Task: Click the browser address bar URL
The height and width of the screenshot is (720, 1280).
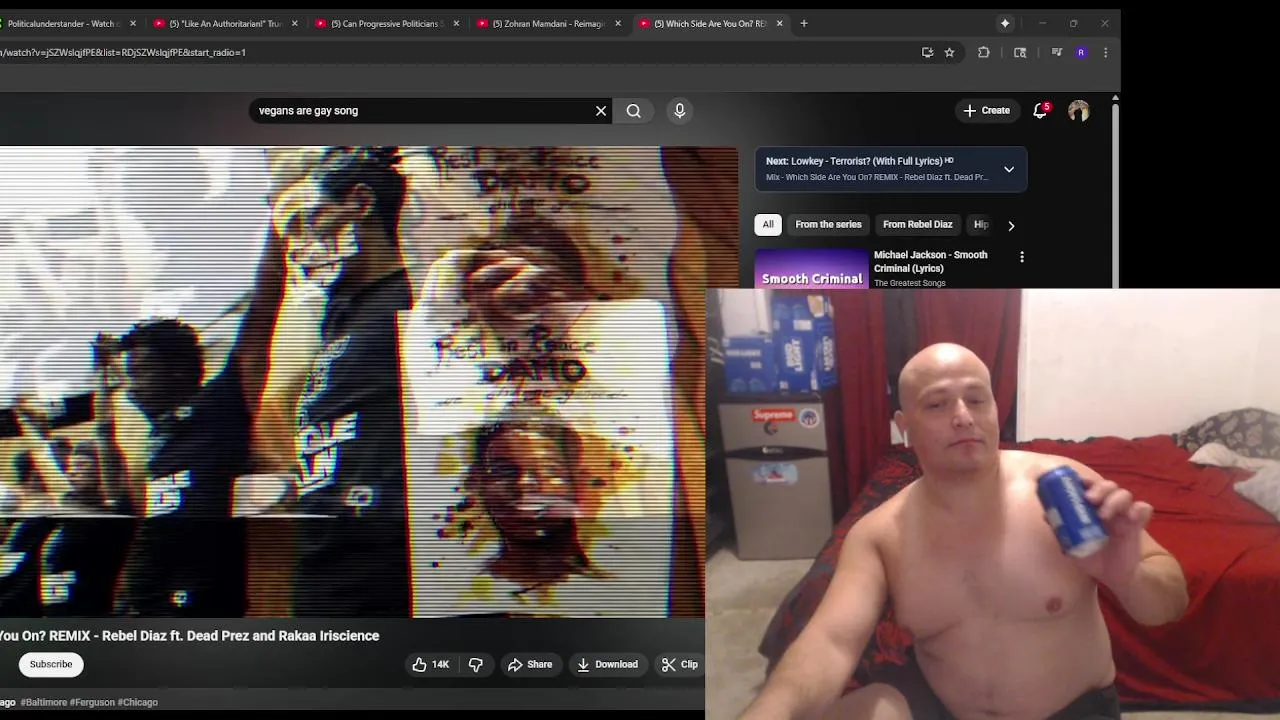Action: click(123, 52)
